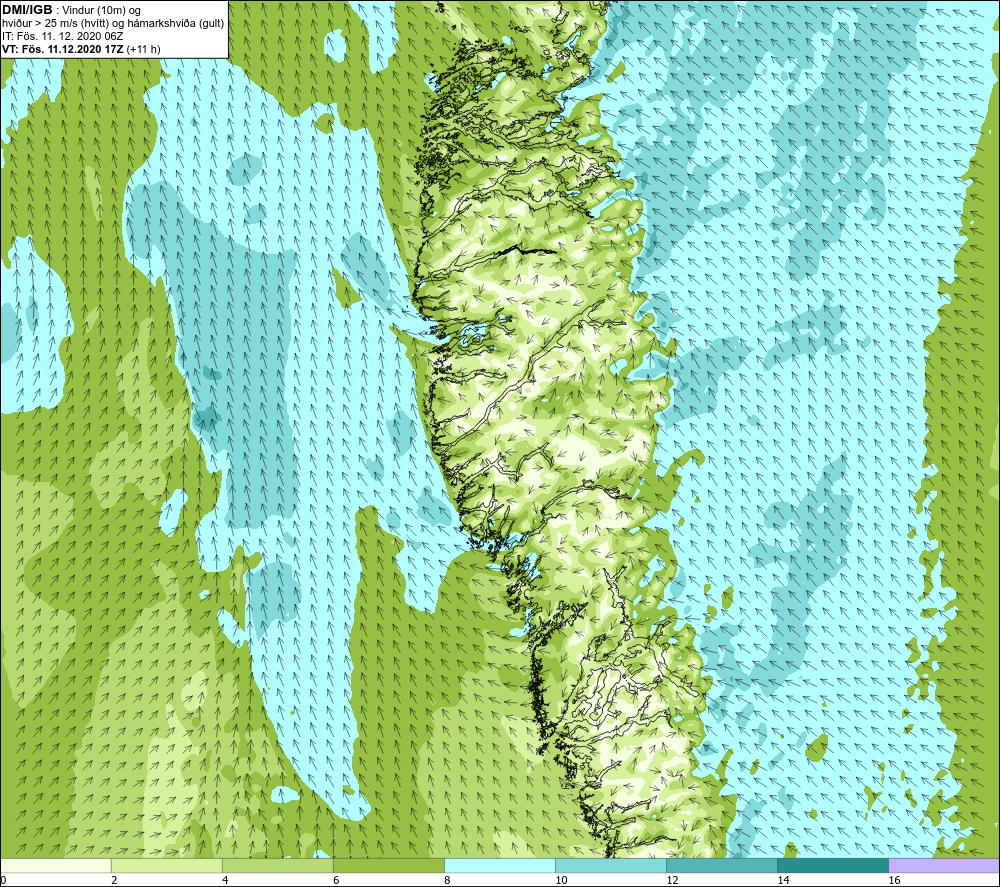Viewport: 1000px width, 887px height.
Task: Click the scale label '2'
Action: (x=114, y=880)
